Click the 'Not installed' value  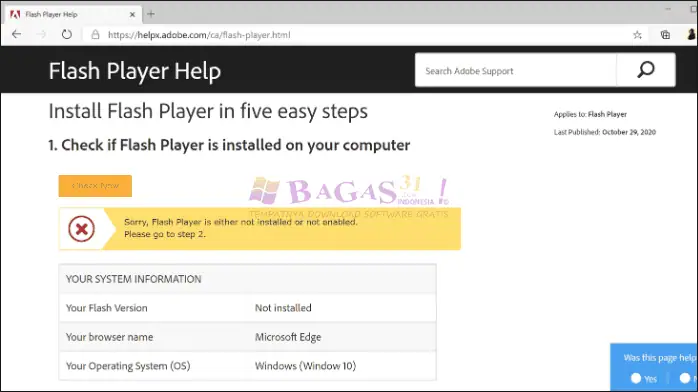pyautogui.click(x=283, y=308)
